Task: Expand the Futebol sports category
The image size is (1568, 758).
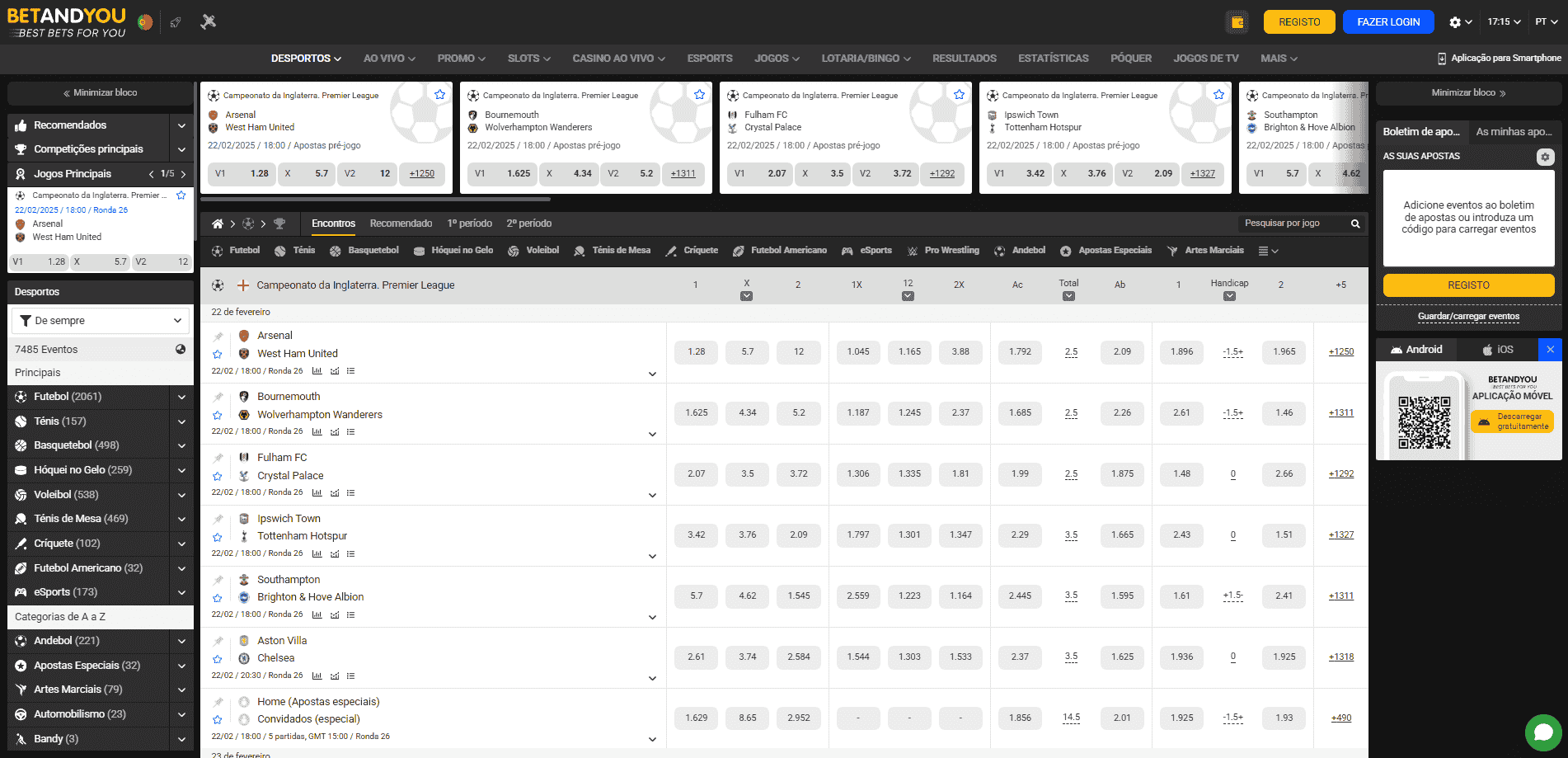Action: (x=181, y=397)
